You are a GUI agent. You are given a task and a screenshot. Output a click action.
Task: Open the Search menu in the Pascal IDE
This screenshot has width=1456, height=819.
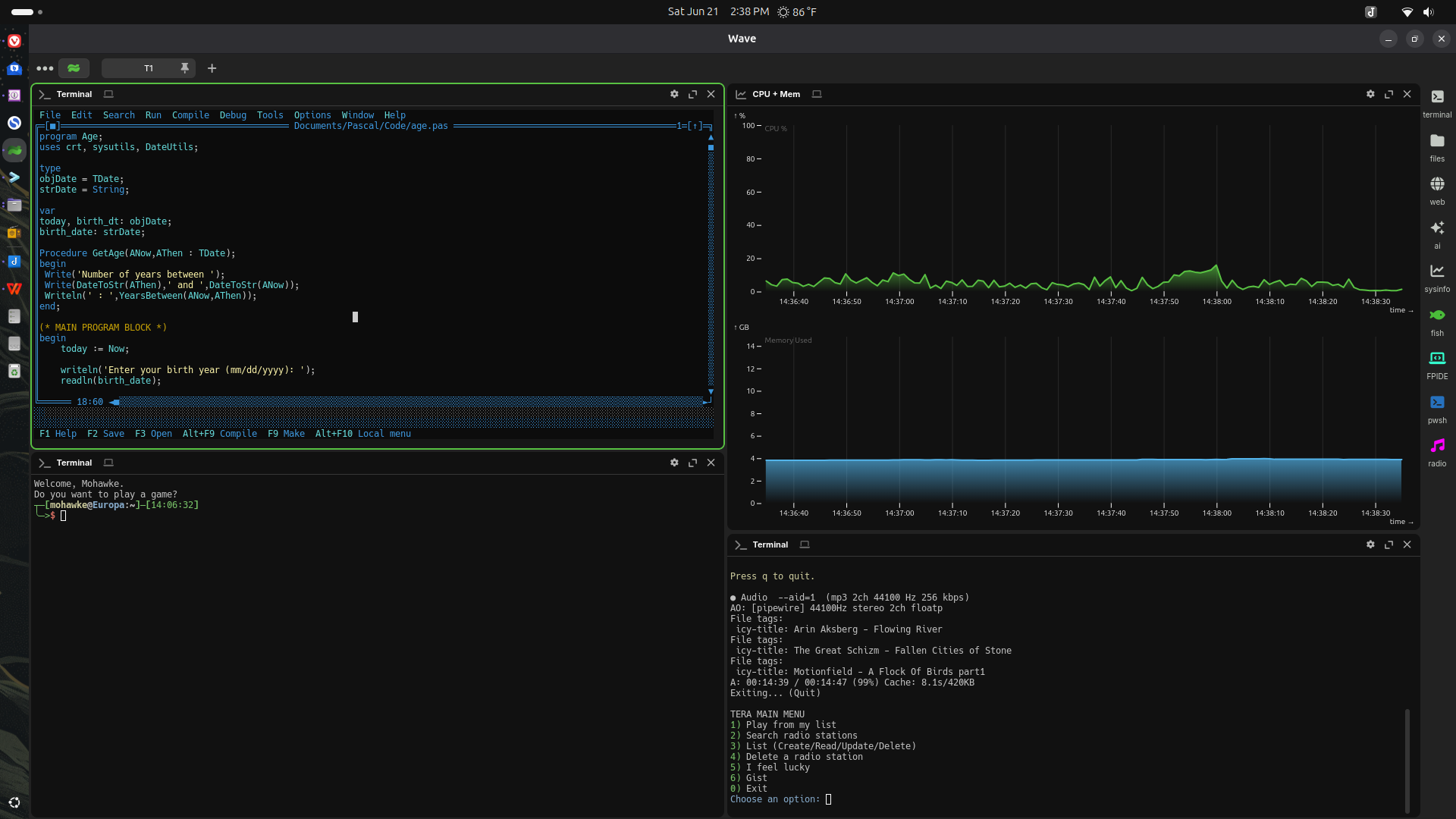click(118, 115)
